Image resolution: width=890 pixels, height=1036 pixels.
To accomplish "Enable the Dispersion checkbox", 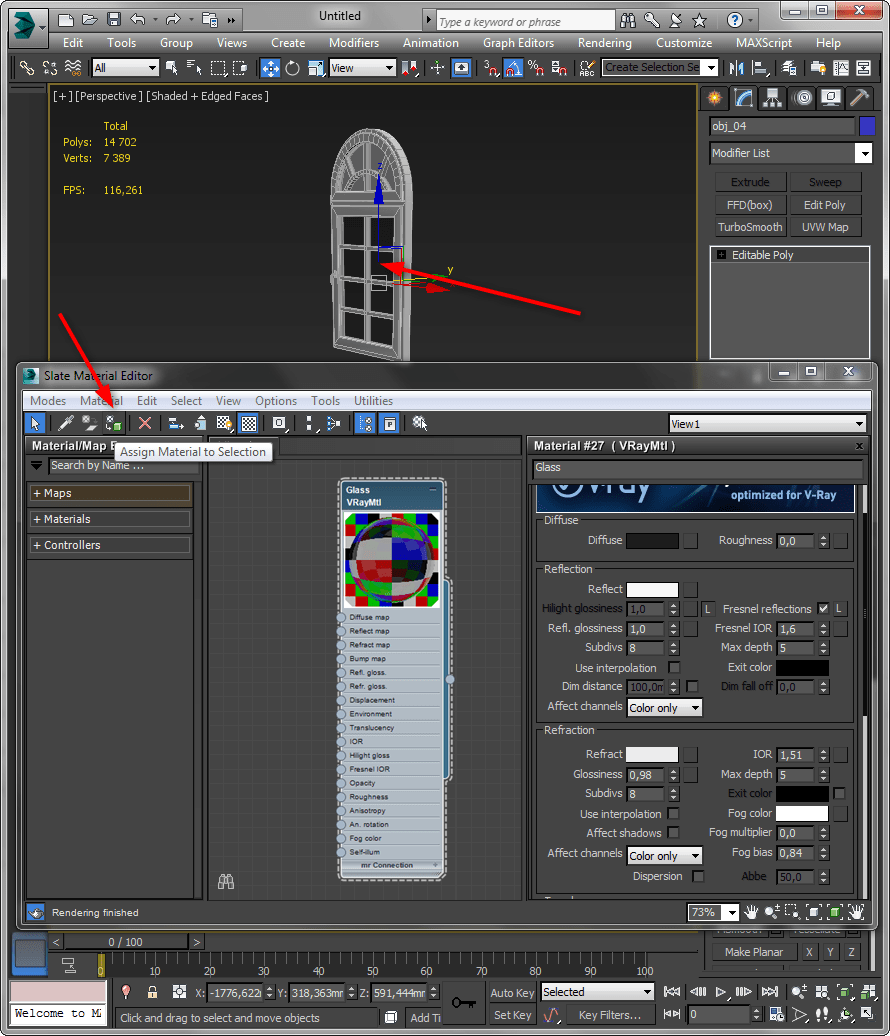I will (698, 876).
